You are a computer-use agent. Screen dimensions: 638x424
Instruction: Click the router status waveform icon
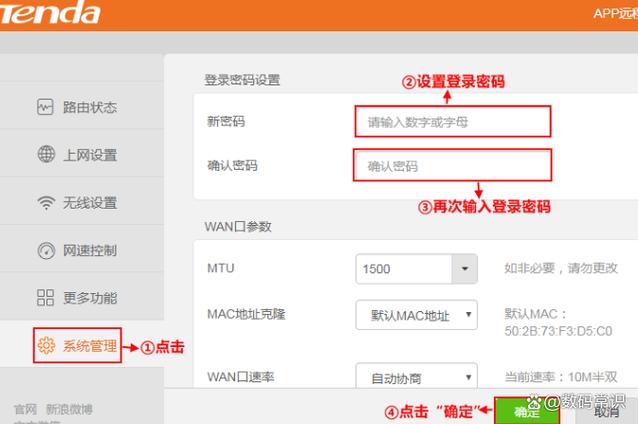(45, 107)
